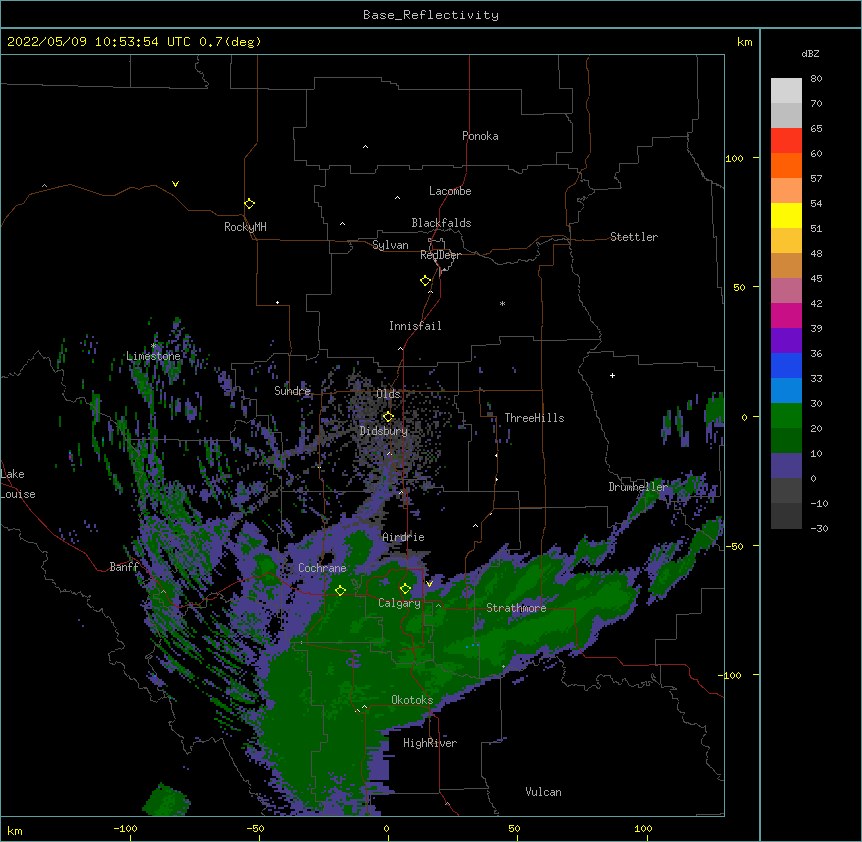
Task: Click the 0 tick on the bottom km axis
Action: (386, 828)
